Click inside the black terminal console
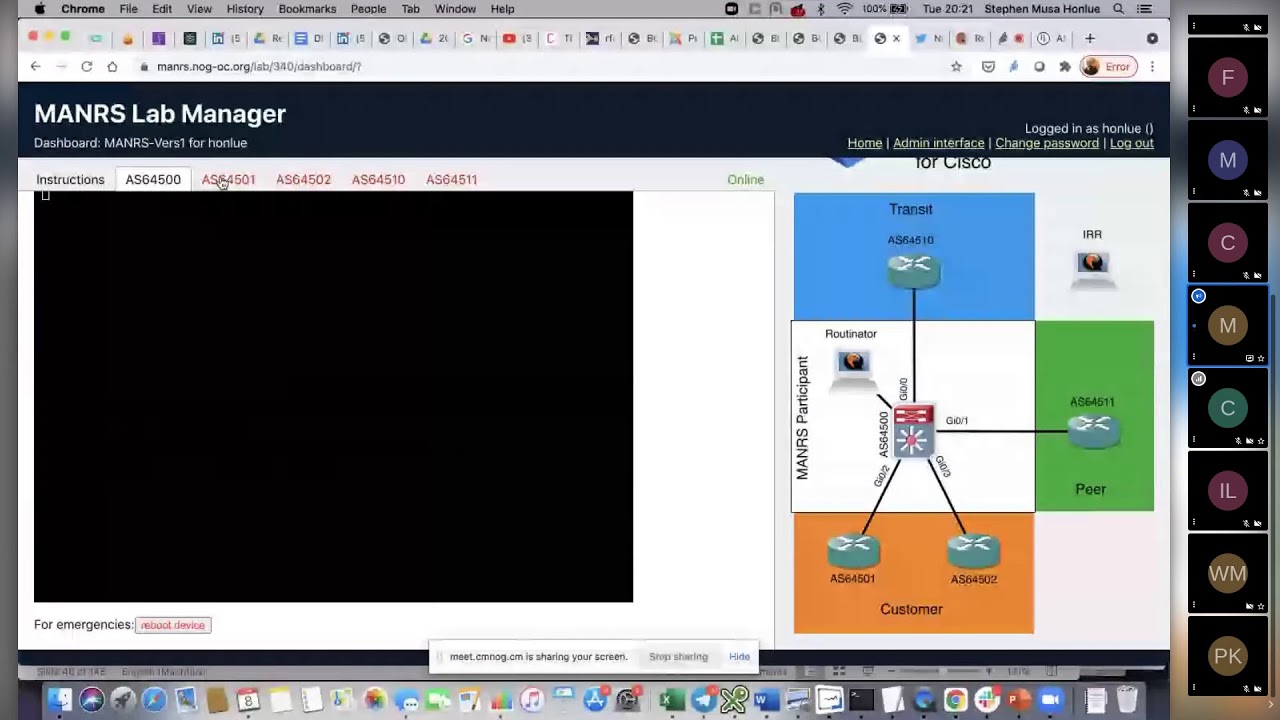The width and height of the screenshot is (1280, 720). pos(333,396)
